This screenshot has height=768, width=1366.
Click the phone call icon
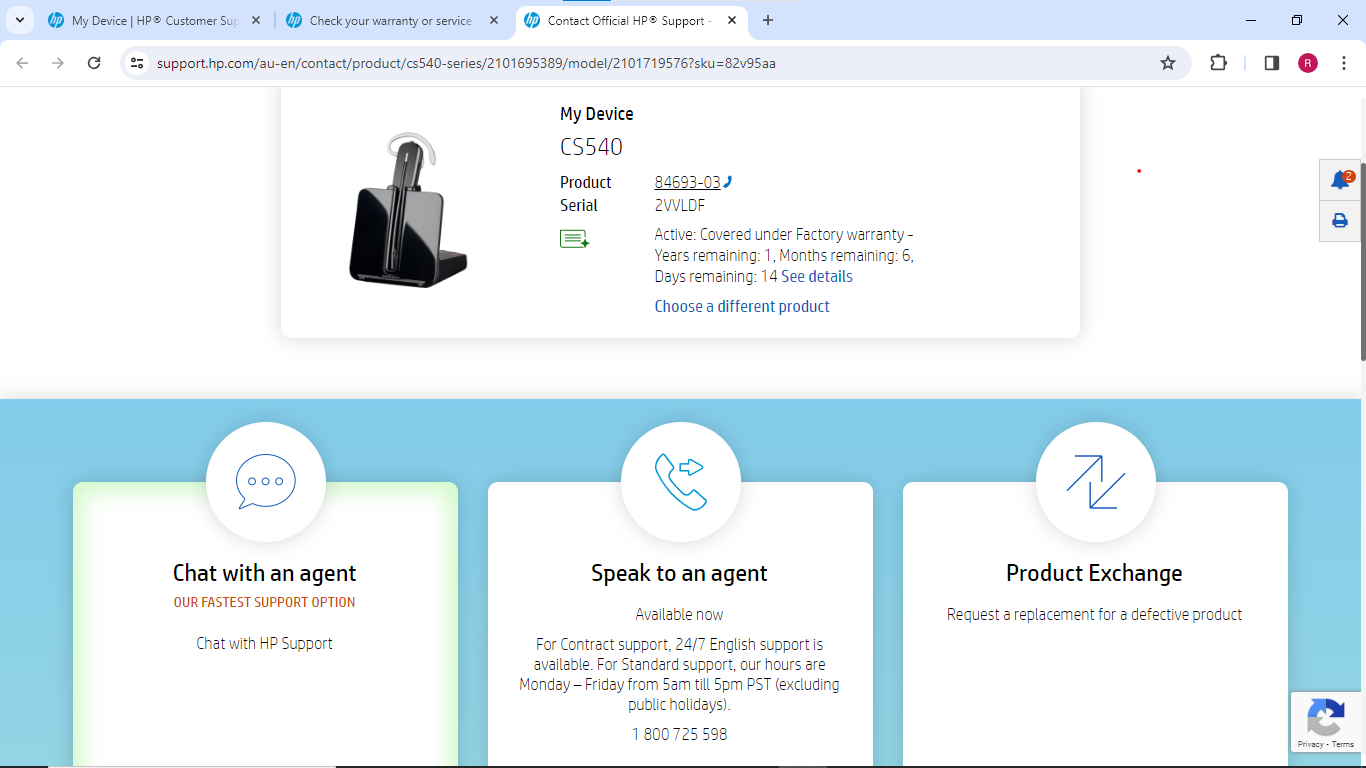pyautogui.click(x=680, y=481)
